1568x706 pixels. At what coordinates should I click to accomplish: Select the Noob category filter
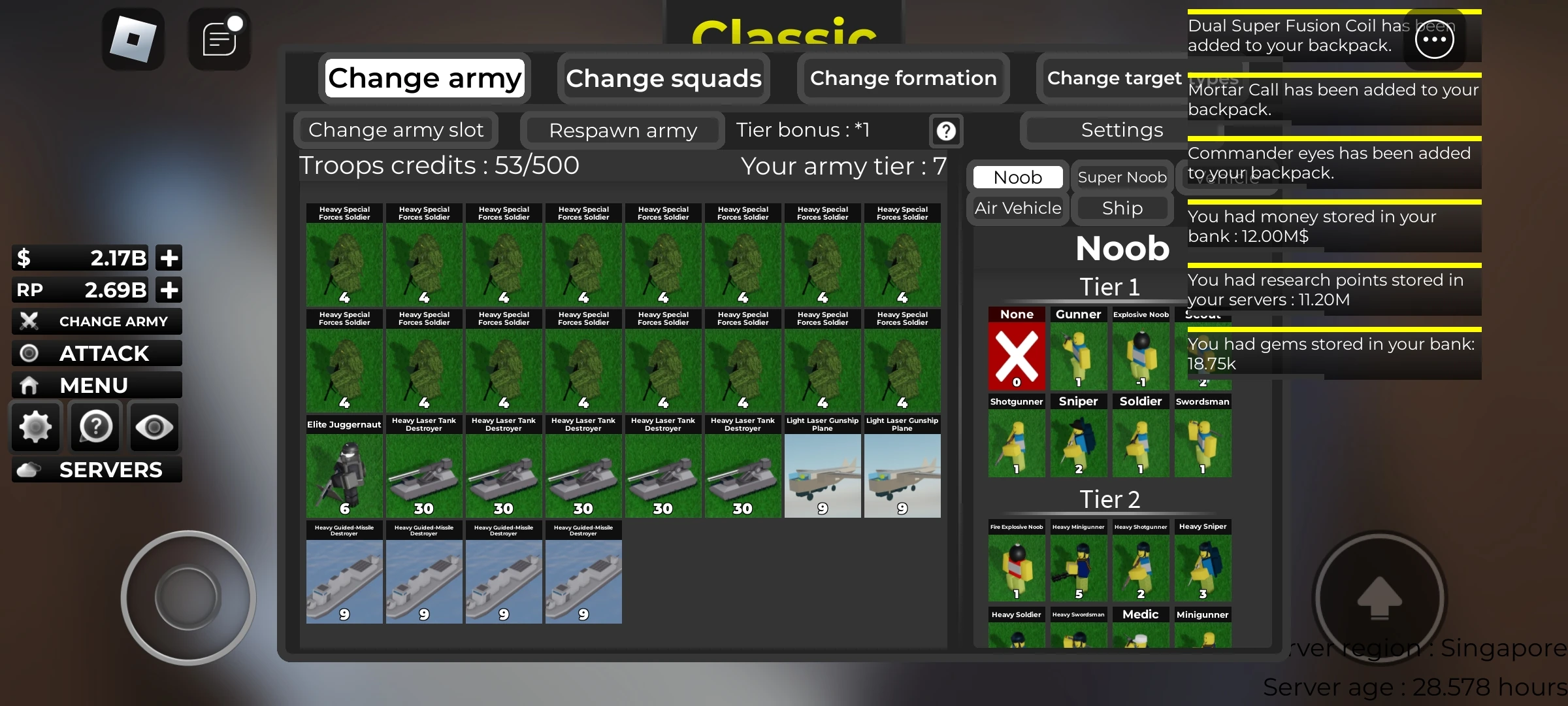pos(1018,177)
